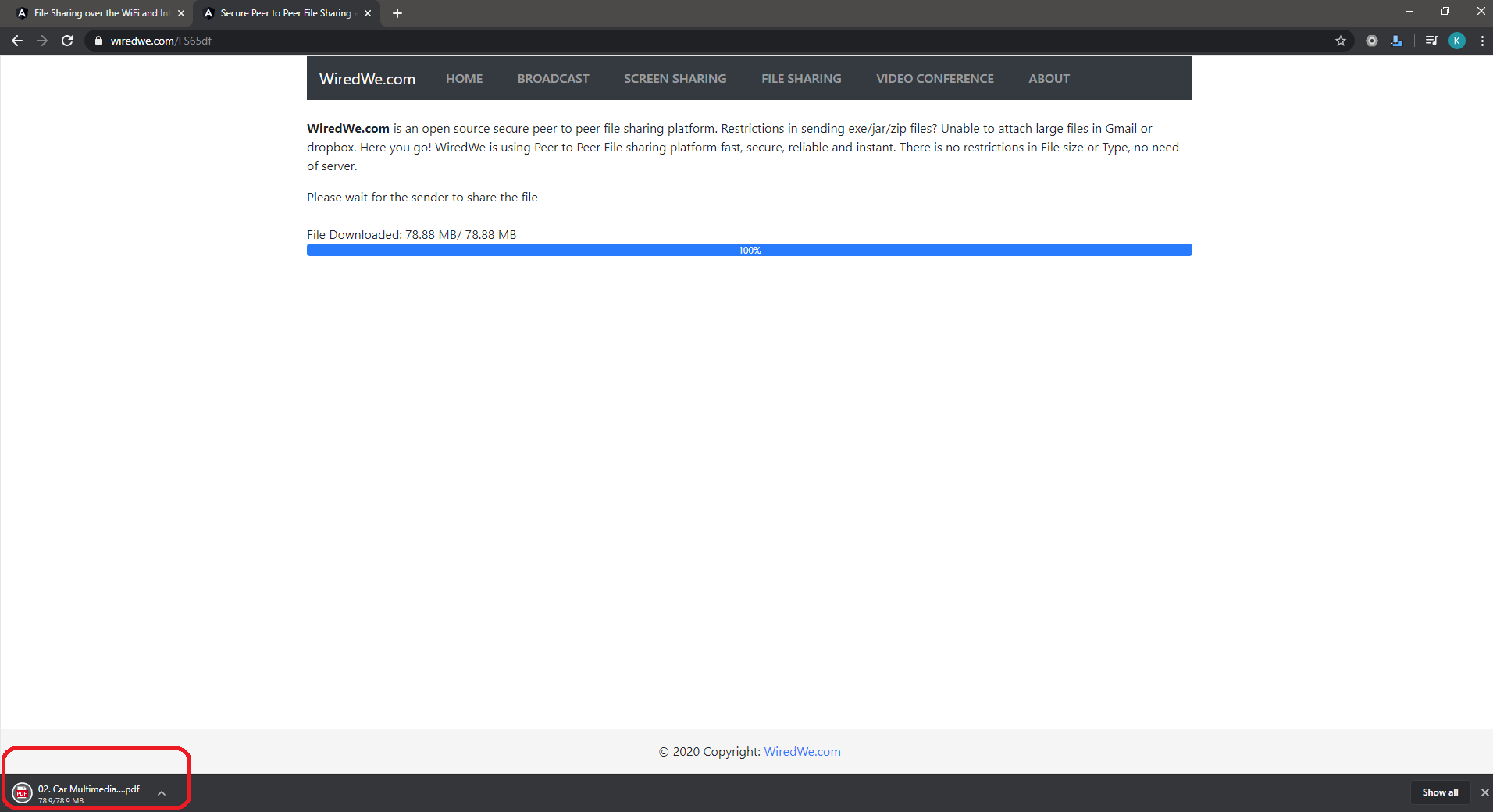Click the File Downloaded 78.88 MB text
1493x812 pixels.
(412, 235)
